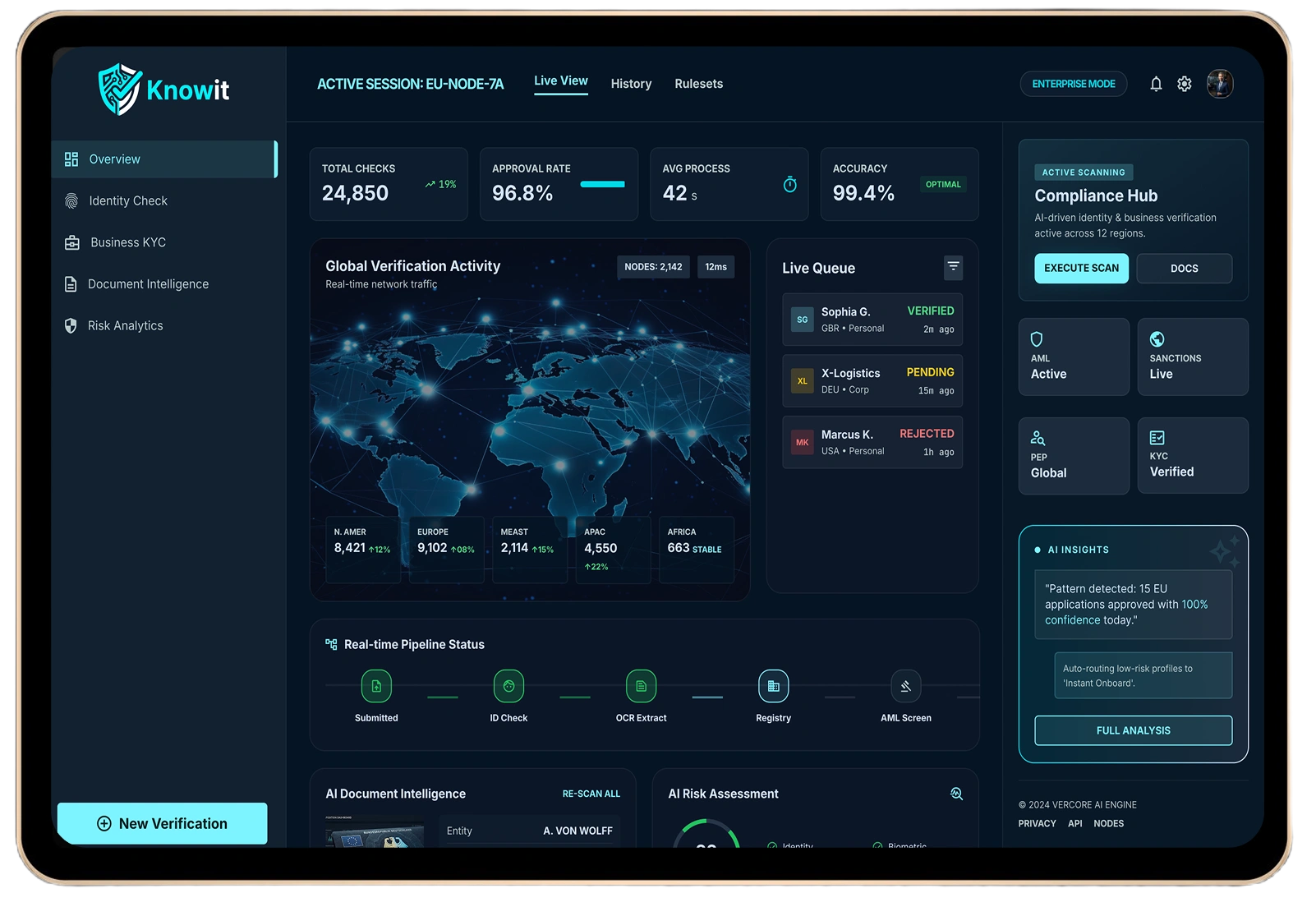Click the REJECTED status for Marcus K.
Viewport: 1316px width, 916px height.
pyautogui.click(x=927, y=434)
